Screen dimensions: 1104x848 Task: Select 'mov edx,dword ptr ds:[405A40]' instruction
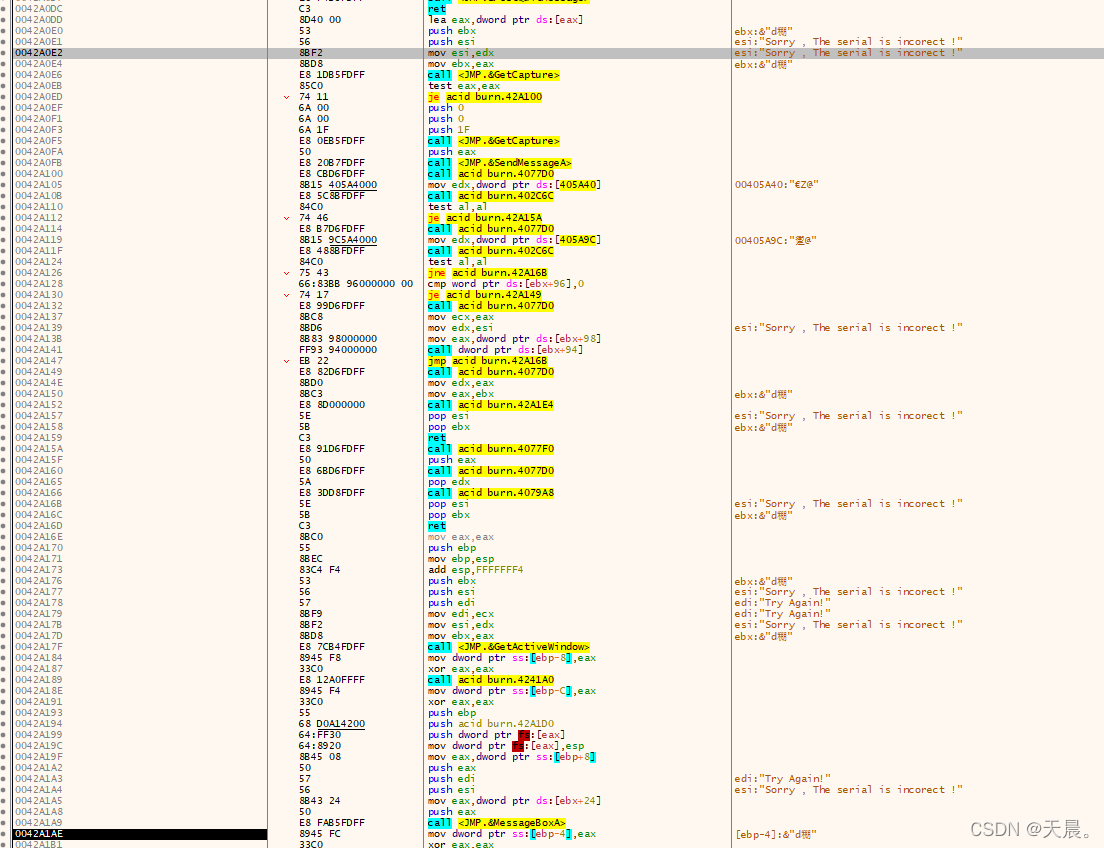coord(515,185)
